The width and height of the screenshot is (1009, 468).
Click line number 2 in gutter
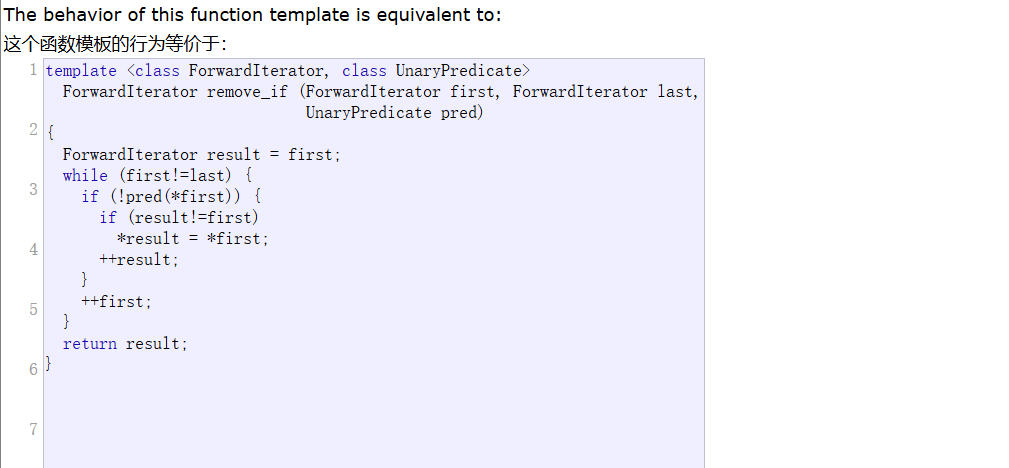[33, 129]
